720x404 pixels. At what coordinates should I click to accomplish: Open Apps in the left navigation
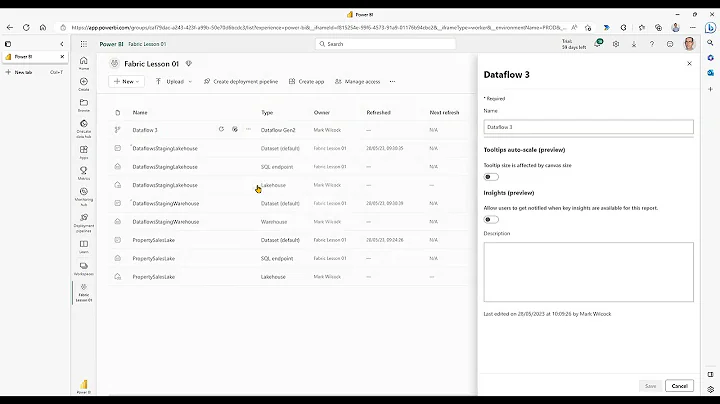coord(84,152)
